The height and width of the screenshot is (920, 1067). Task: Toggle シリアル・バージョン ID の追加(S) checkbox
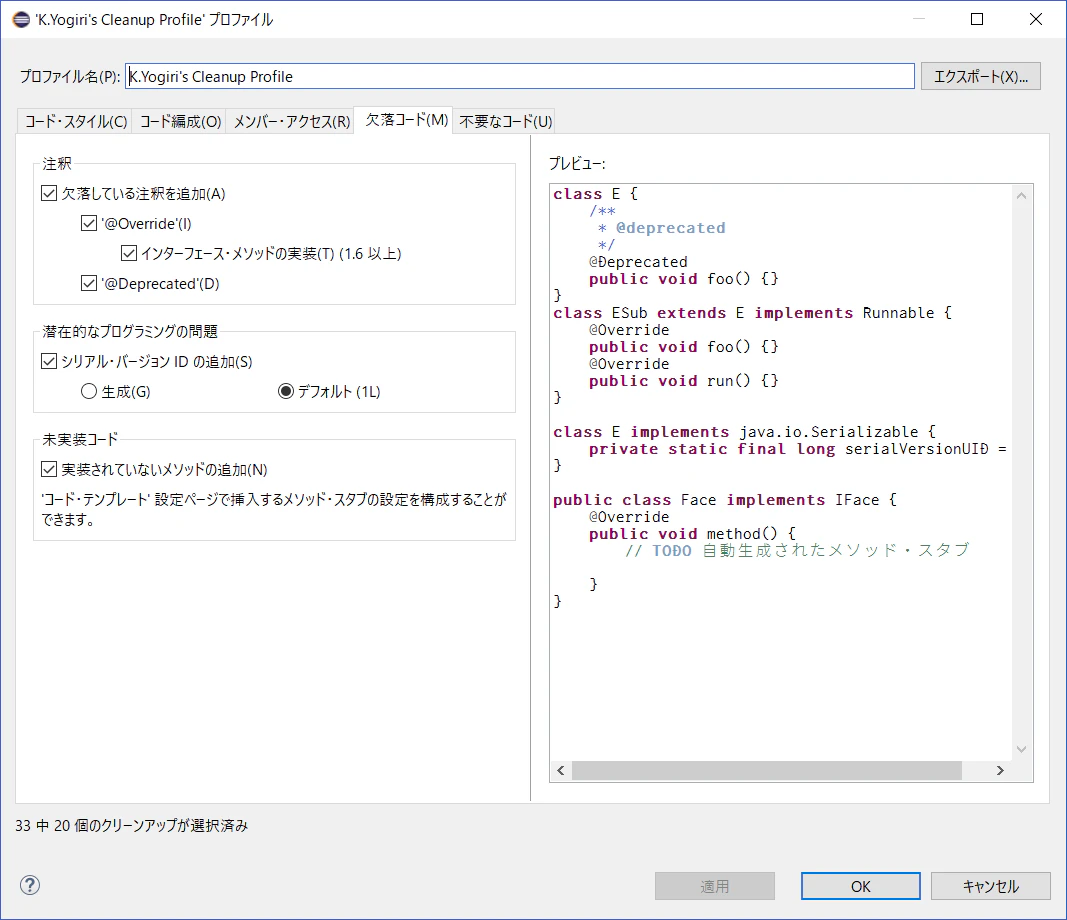tap(49, 361)
